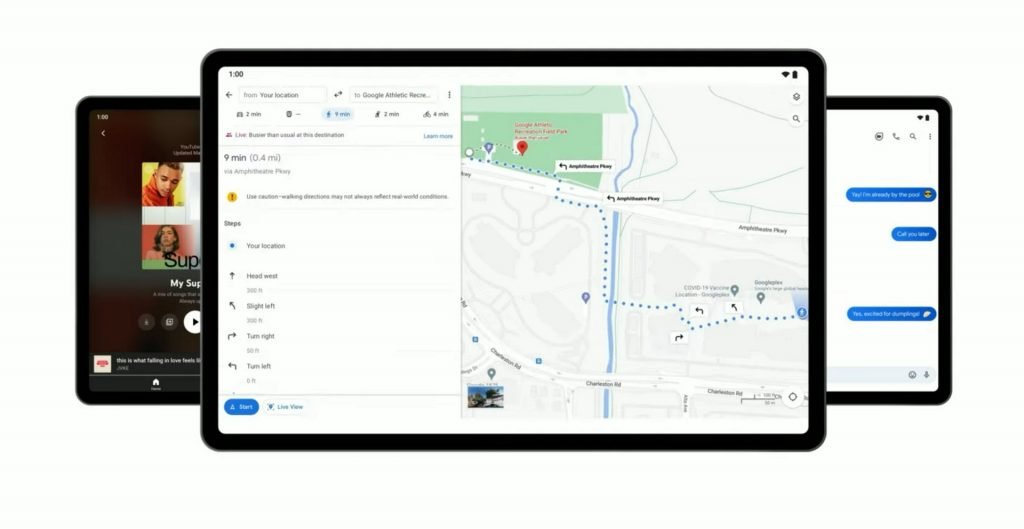
Task: Select the ride-hailing 2 min travel mode
Action: tap(387, 114)
